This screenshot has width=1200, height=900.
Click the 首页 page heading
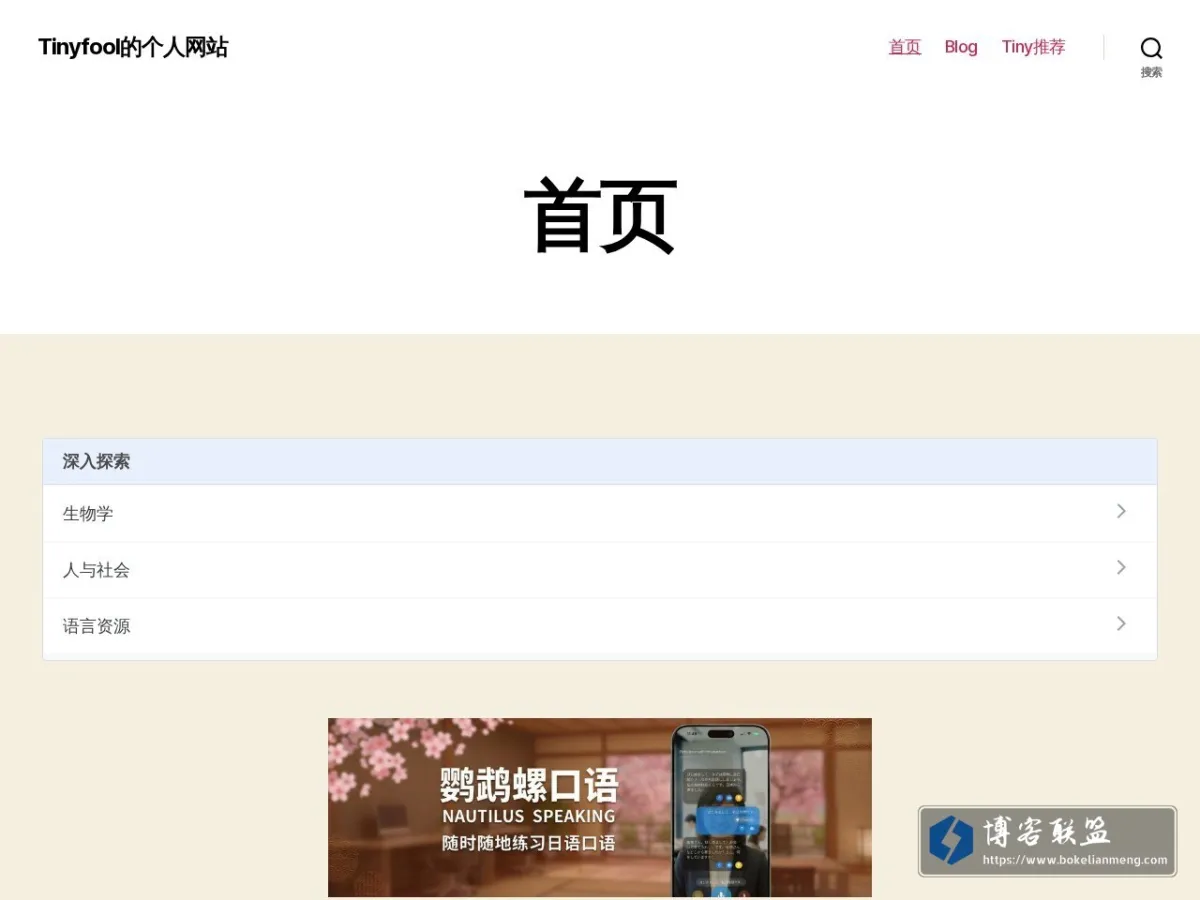pyautogui.click(x=600, y=216)
